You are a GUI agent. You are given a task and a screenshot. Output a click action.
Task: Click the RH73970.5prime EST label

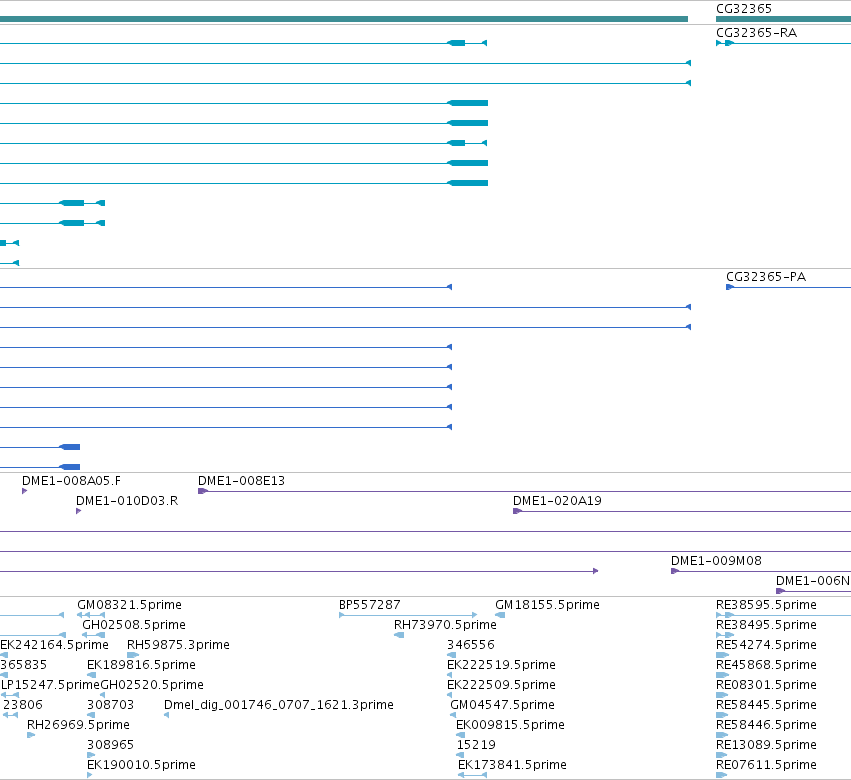(445, 625)
